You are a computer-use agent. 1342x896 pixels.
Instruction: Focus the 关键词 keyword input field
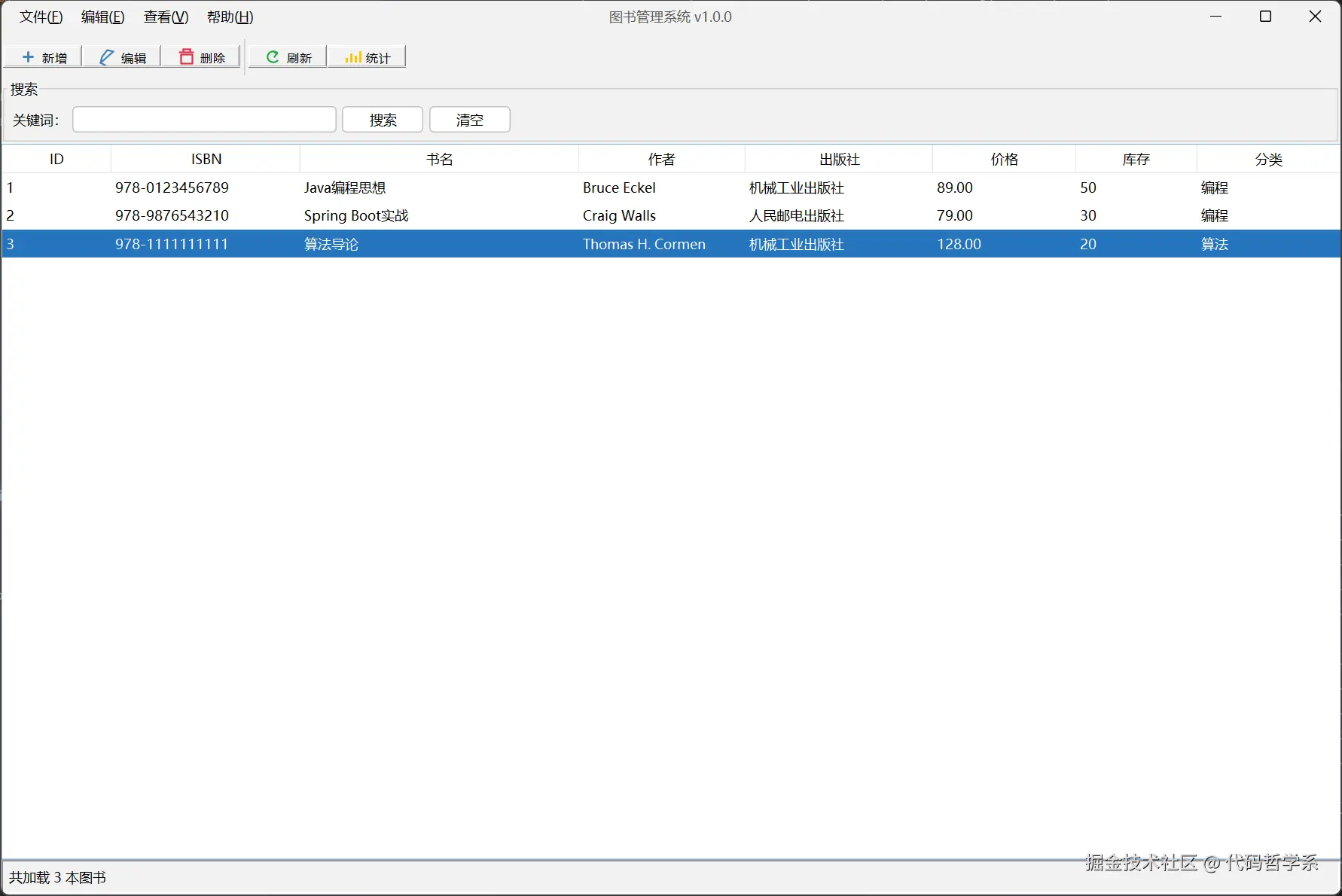coord(204,120)
